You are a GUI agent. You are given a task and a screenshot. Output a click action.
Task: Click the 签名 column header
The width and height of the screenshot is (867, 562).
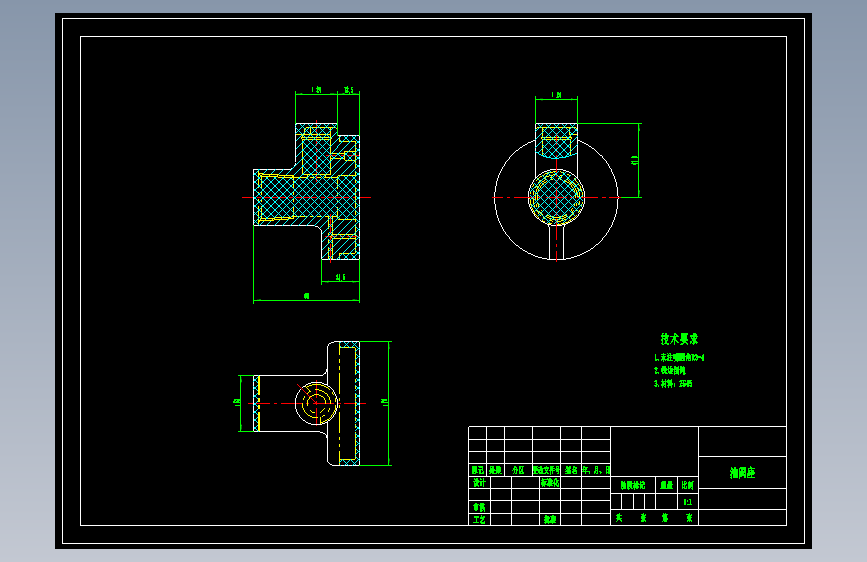[x=571, y=470]
